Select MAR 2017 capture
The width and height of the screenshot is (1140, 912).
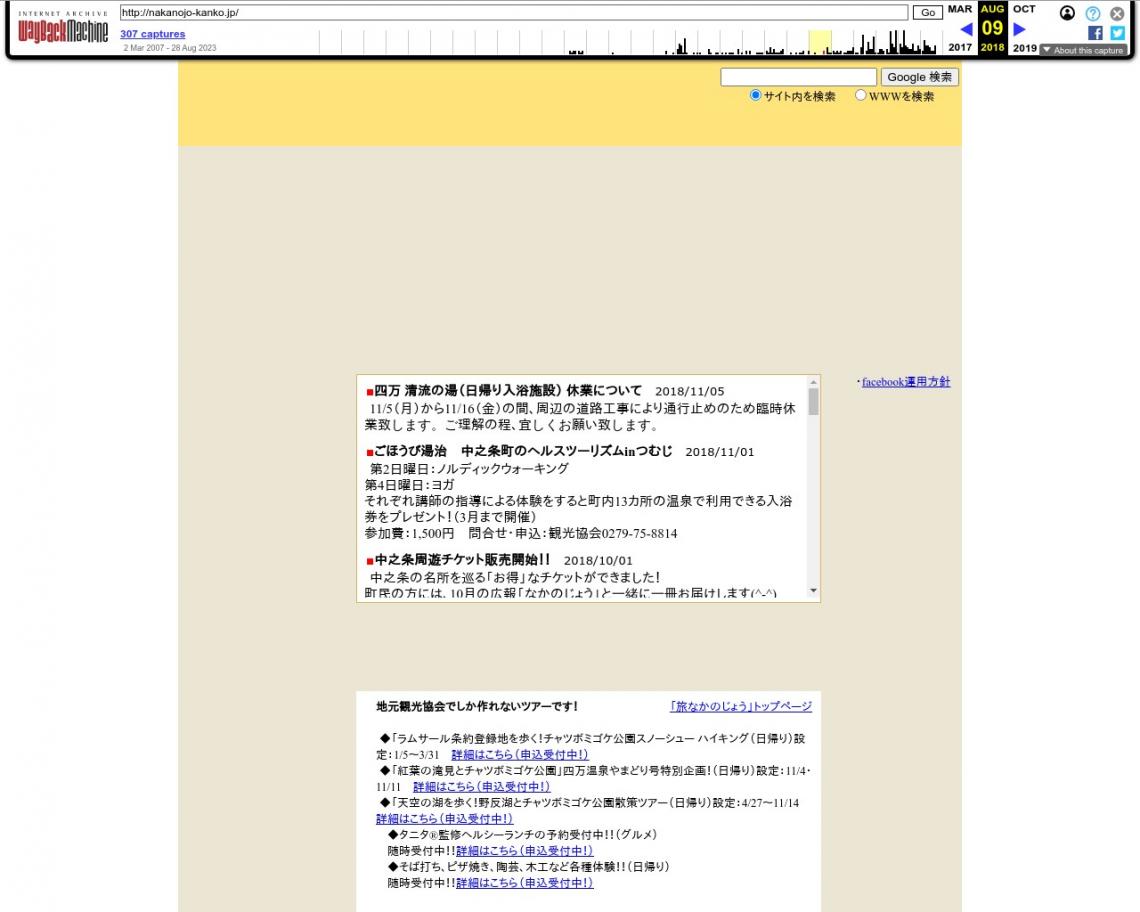coord(960,28)
